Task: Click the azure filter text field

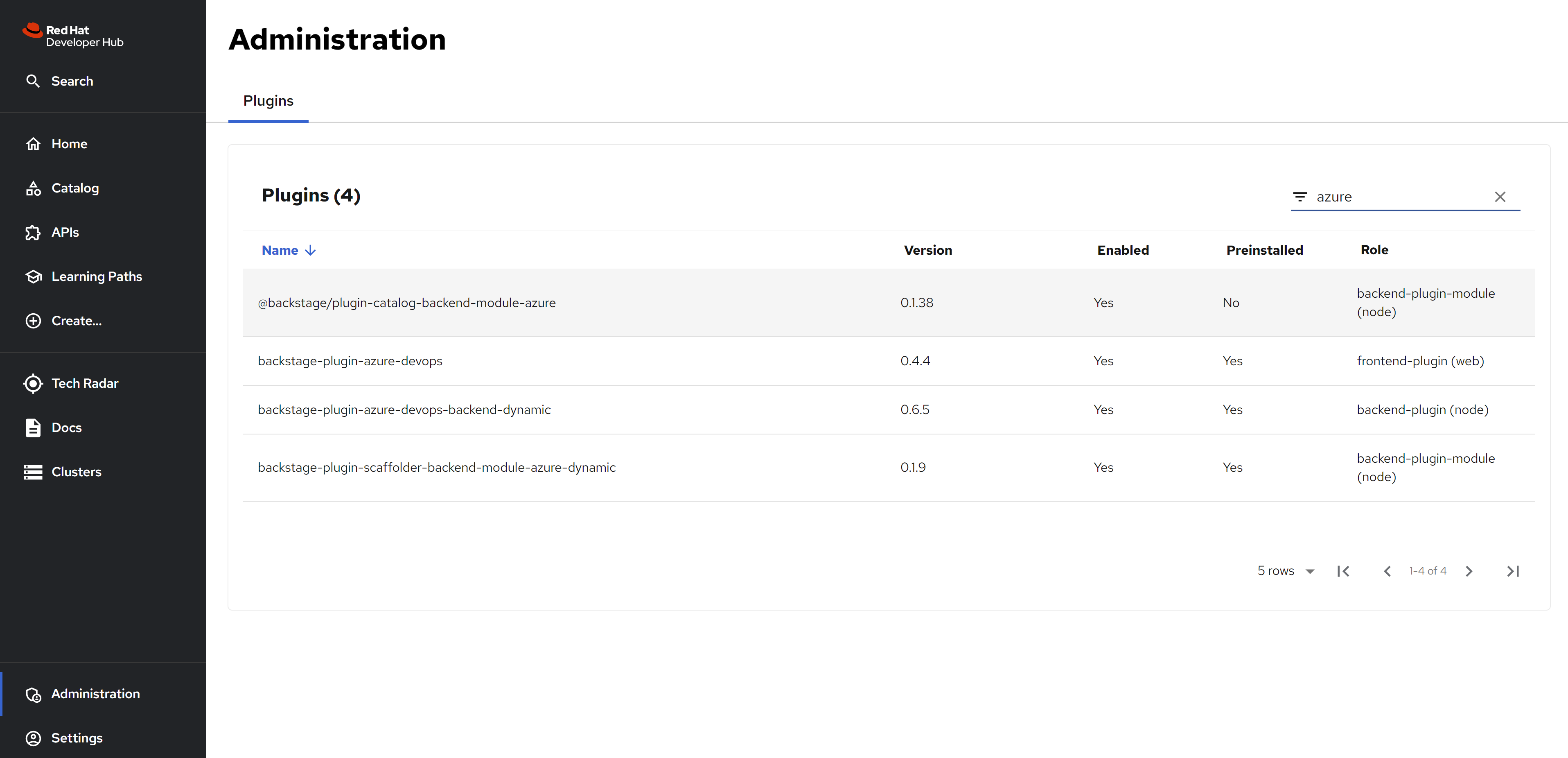Action: 1400,197
